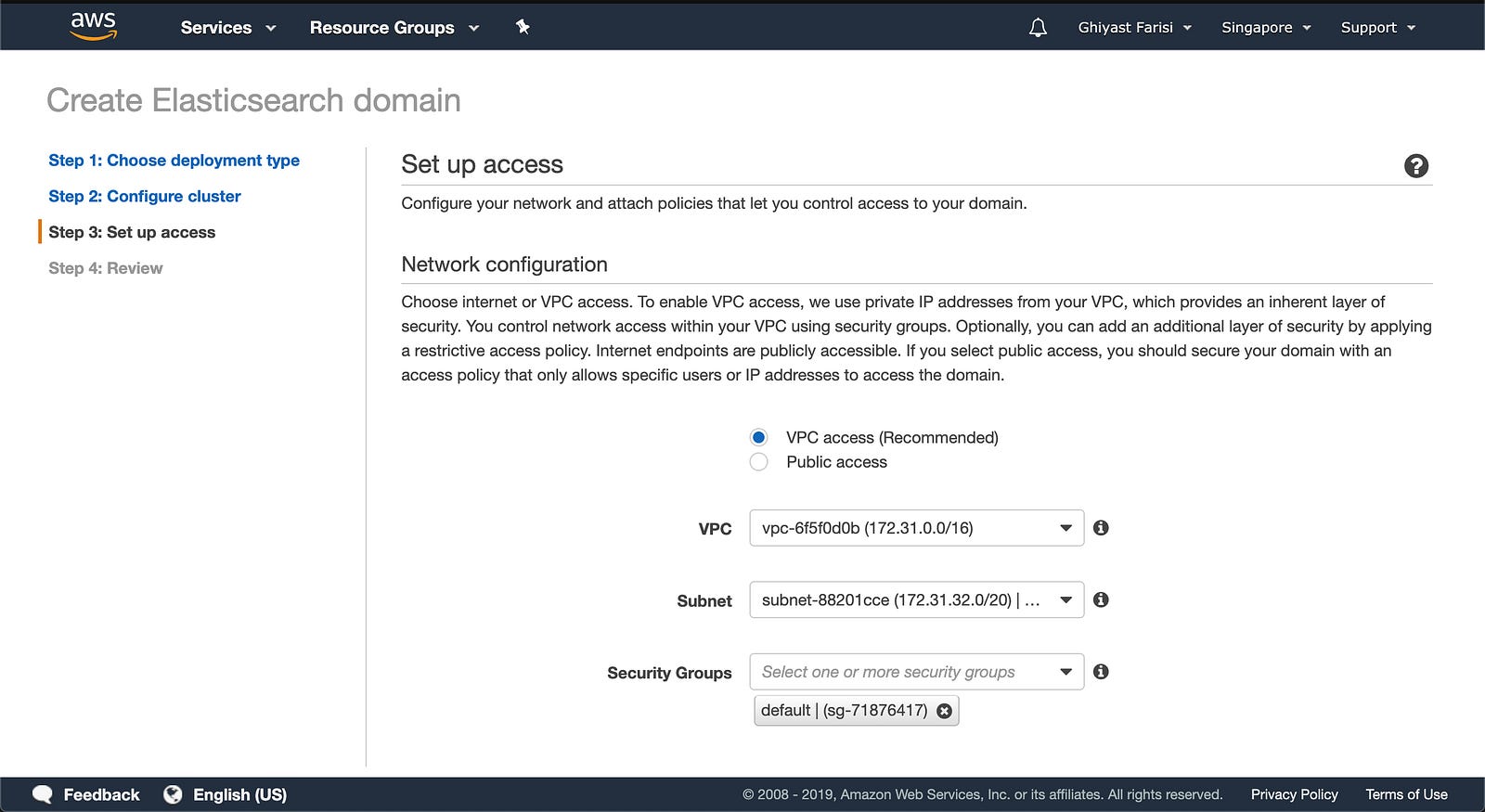Click info icon beside Subnet dropdown
1485x812 pixels.
[x=1101, y=599]
